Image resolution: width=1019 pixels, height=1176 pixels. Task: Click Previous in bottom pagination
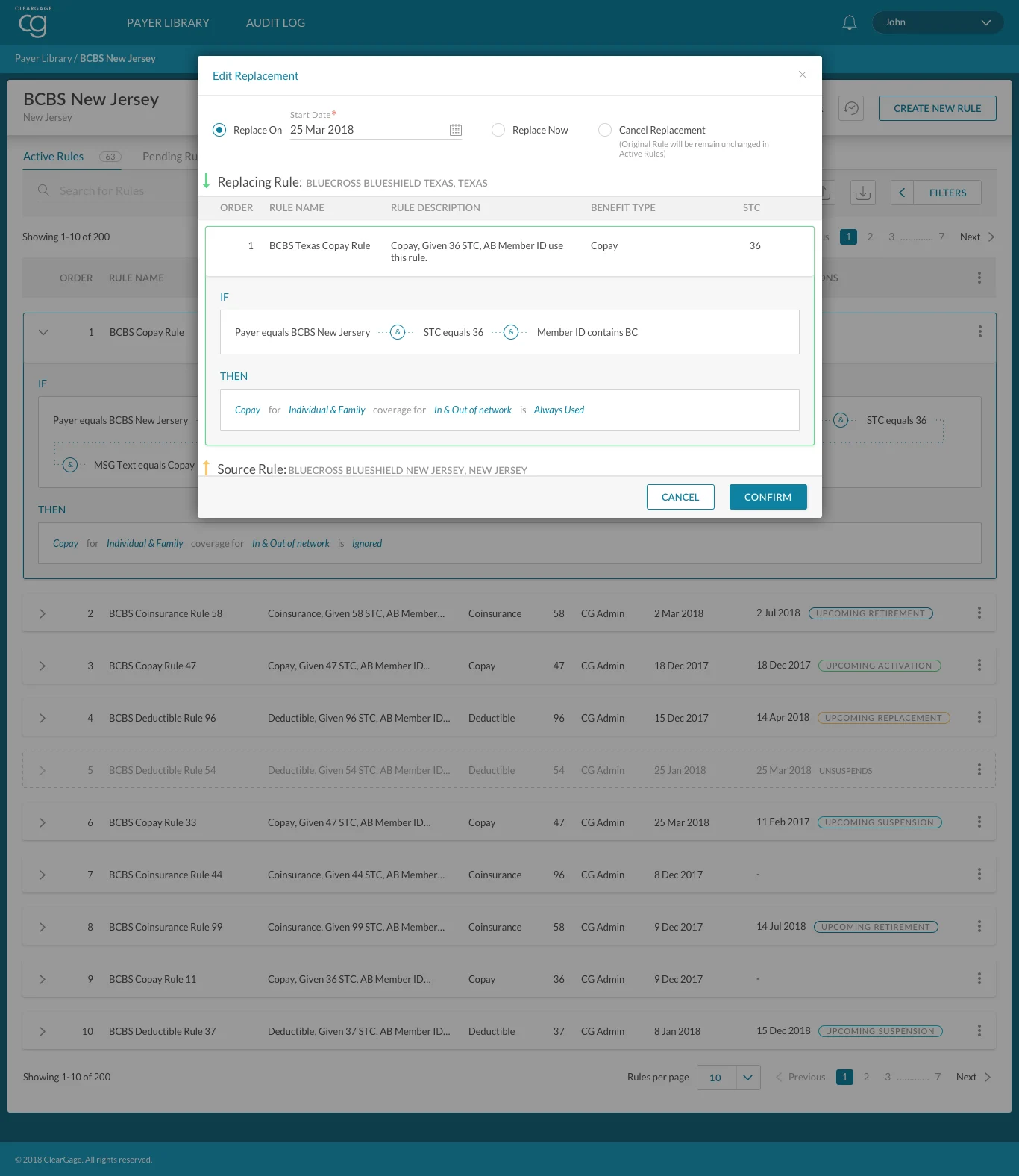coord(800,1077)
